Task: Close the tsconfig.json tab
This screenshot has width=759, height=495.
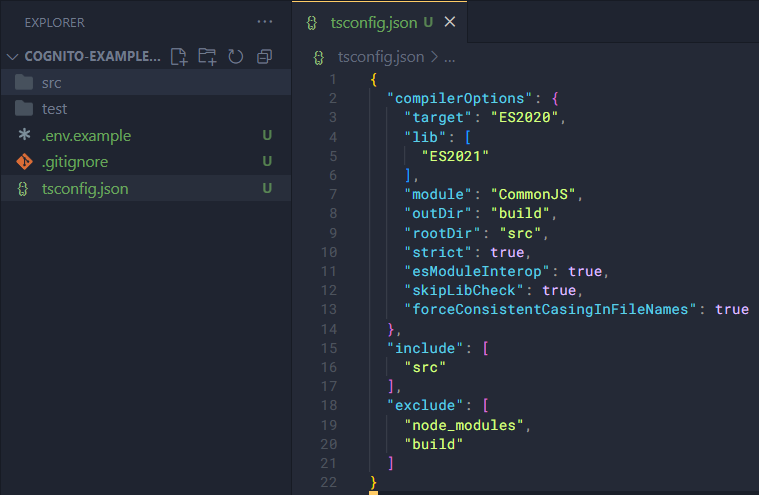Action: tap(449, 22)
